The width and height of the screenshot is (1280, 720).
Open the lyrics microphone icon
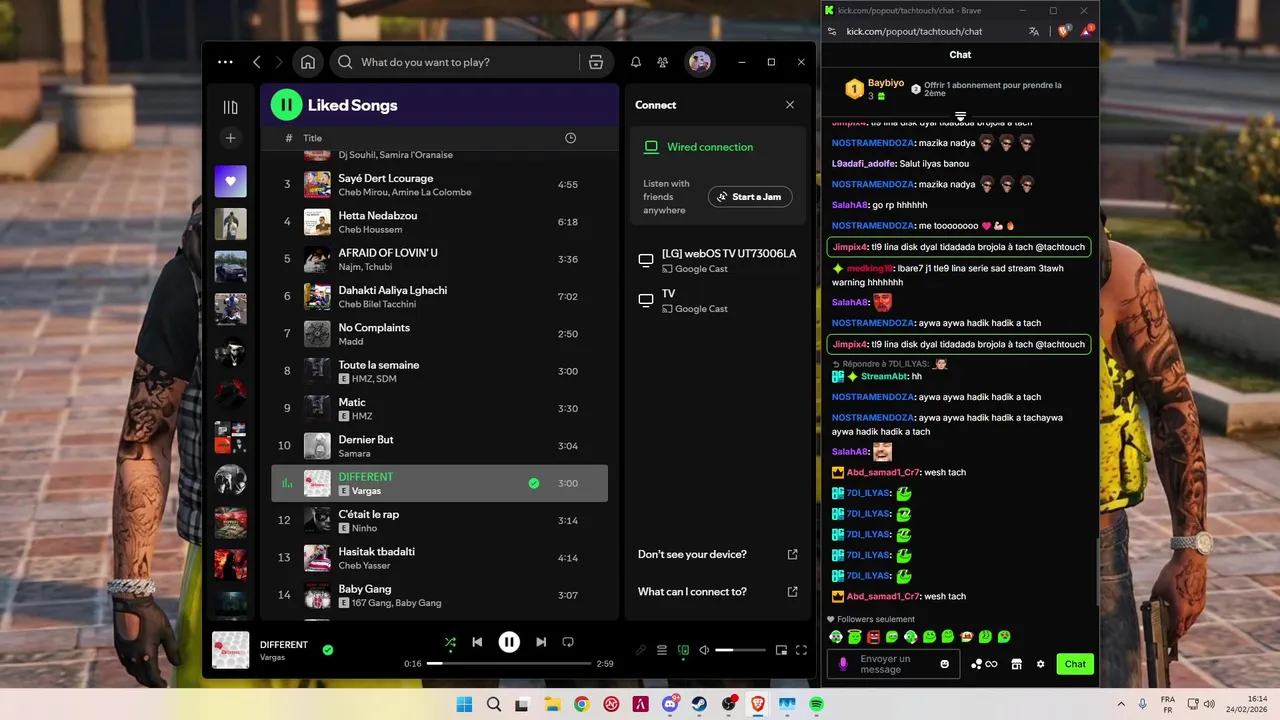click(x=641, y=650)
